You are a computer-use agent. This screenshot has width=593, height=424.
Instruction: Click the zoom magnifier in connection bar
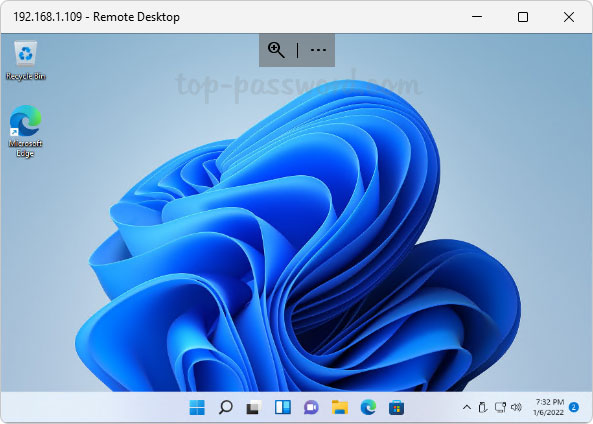point(276,50)
